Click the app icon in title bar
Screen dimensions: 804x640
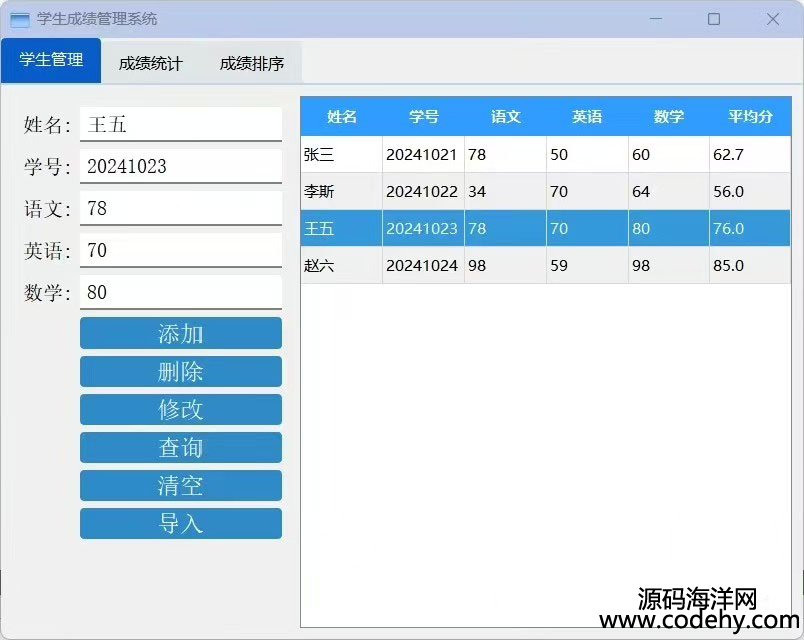coord(20,19)
